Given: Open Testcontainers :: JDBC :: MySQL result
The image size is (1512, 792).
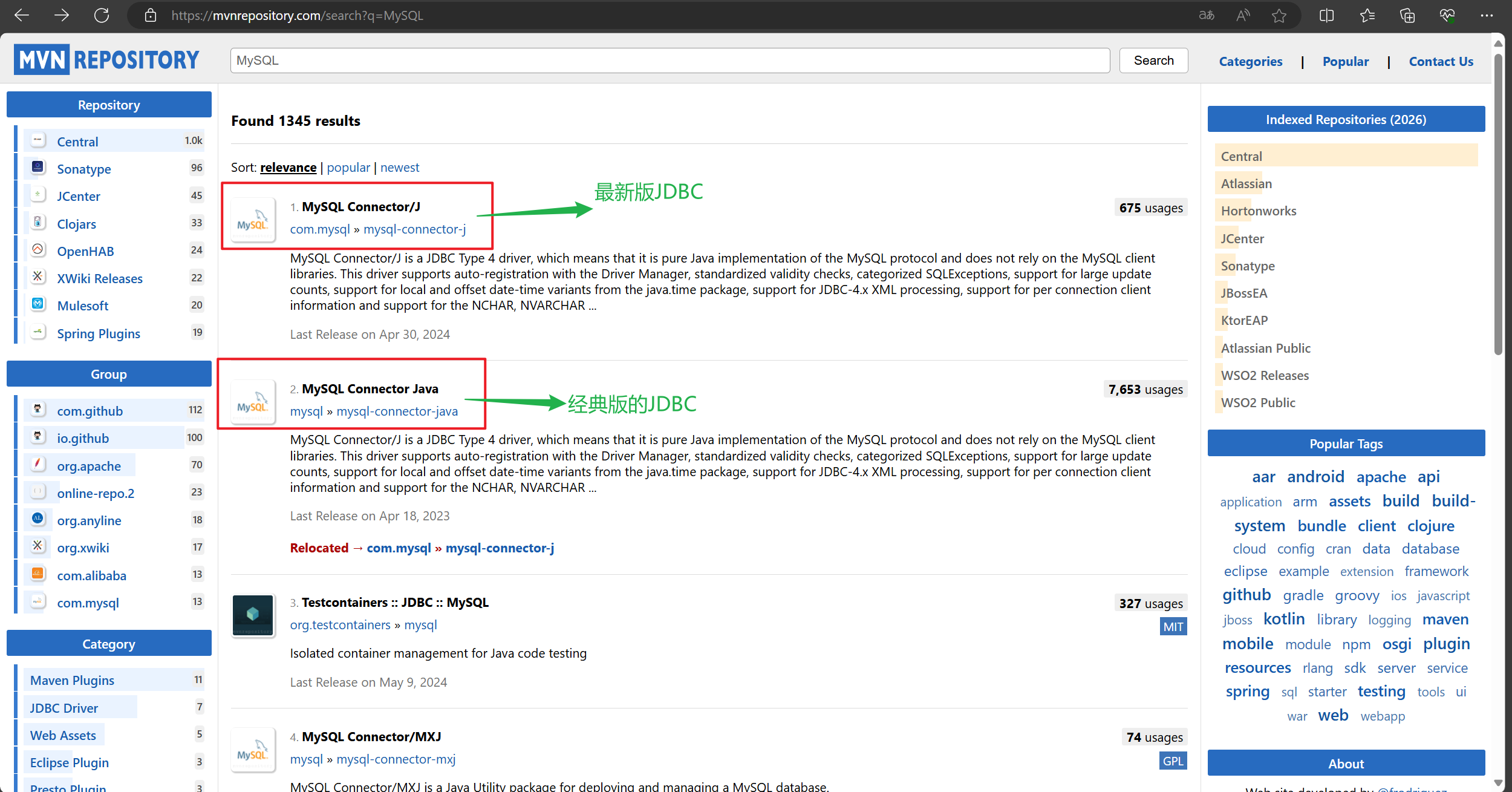Looking at the screenshot, I should pyautogui.click(x=395, y=603).
